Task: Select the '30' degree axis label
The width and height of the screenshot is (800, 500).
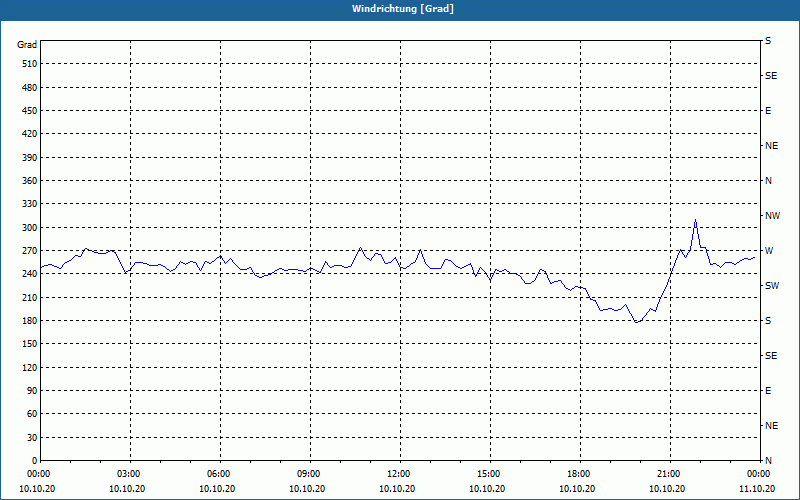Action: point(32,437)
